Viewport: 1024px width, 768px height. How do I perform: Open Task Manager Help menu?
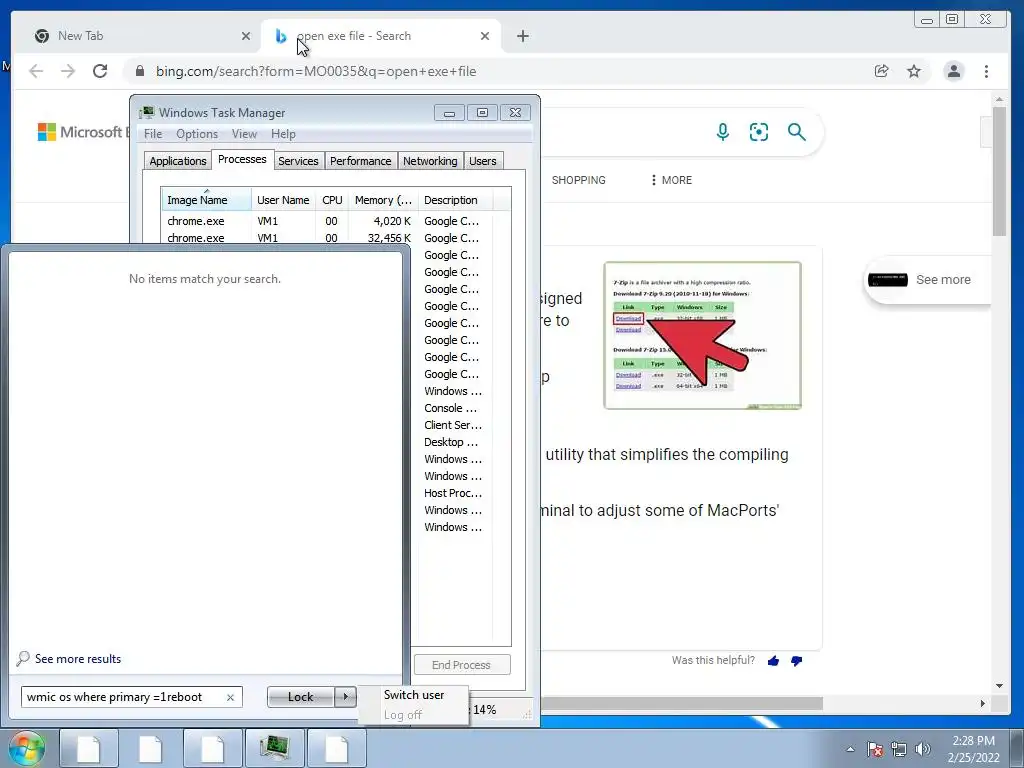[x=283, y=134]
